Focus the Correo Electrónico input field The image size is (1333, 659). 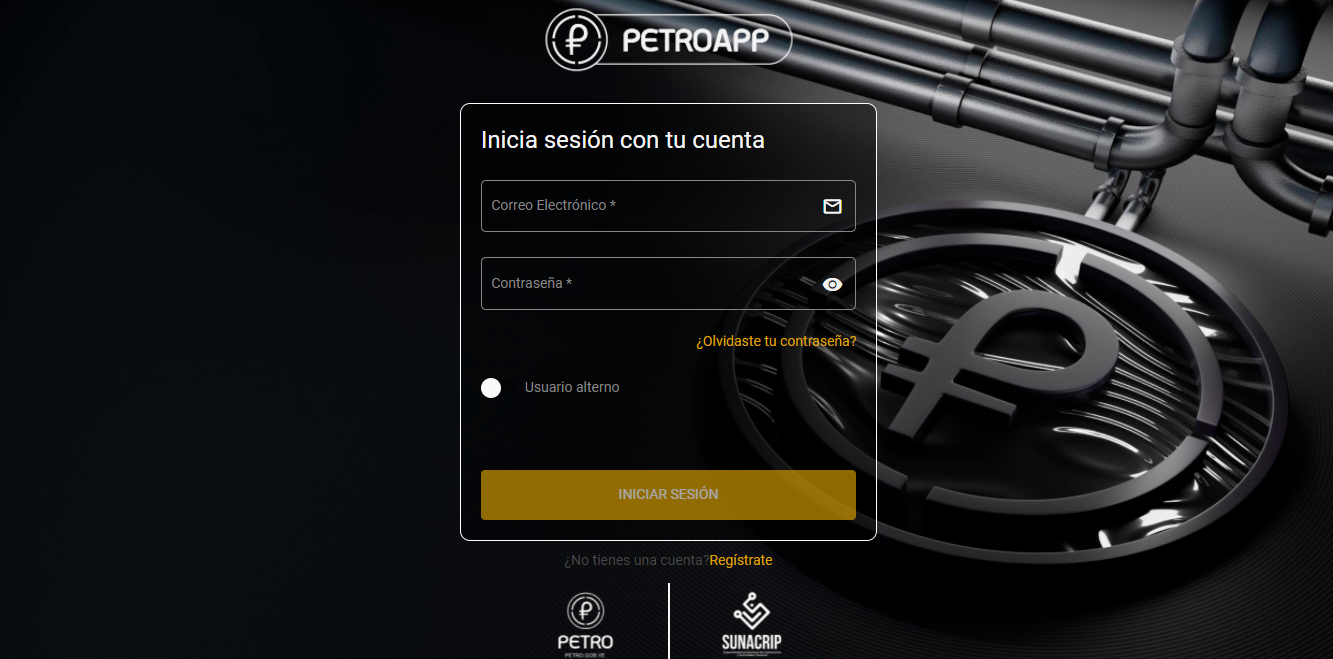pos(668,206)
